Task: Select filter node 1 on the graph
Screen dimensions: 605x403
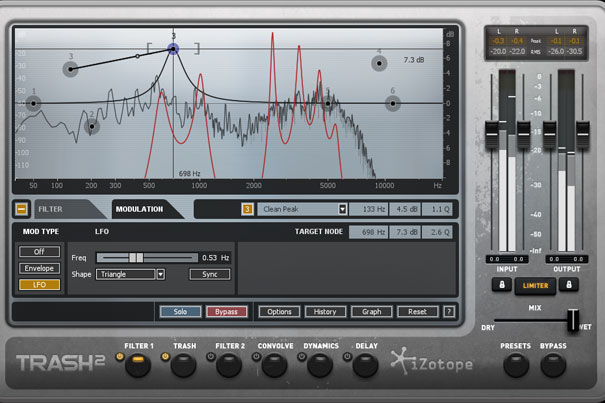Action: click(33, 103)
